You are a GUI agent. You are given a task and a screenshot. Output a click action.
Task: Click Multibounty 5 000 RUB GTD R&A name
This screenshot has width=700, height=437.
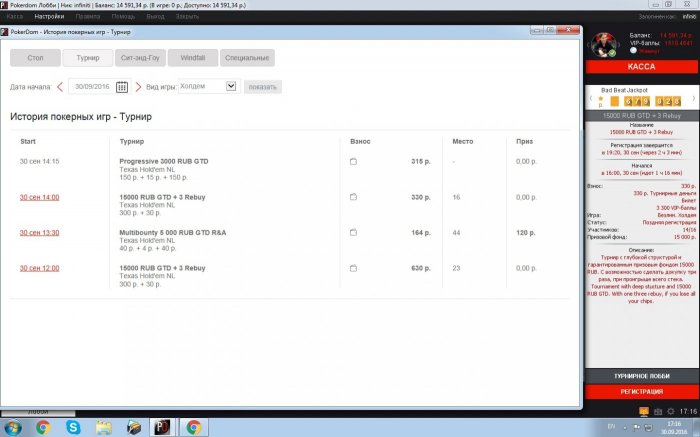(173, 233)
